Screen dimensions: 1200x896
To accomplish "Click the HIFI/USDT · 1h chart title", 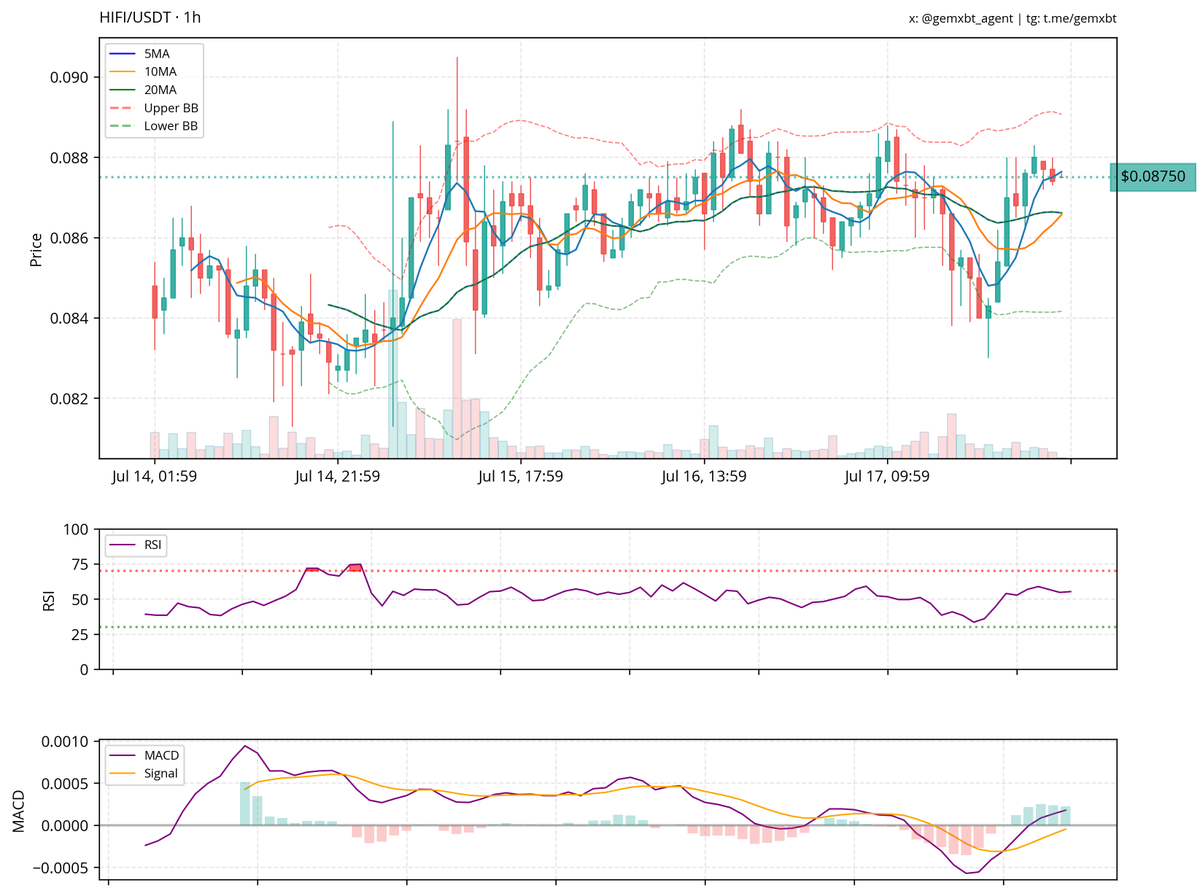I will pyautogui.click(x=150, y=18).
